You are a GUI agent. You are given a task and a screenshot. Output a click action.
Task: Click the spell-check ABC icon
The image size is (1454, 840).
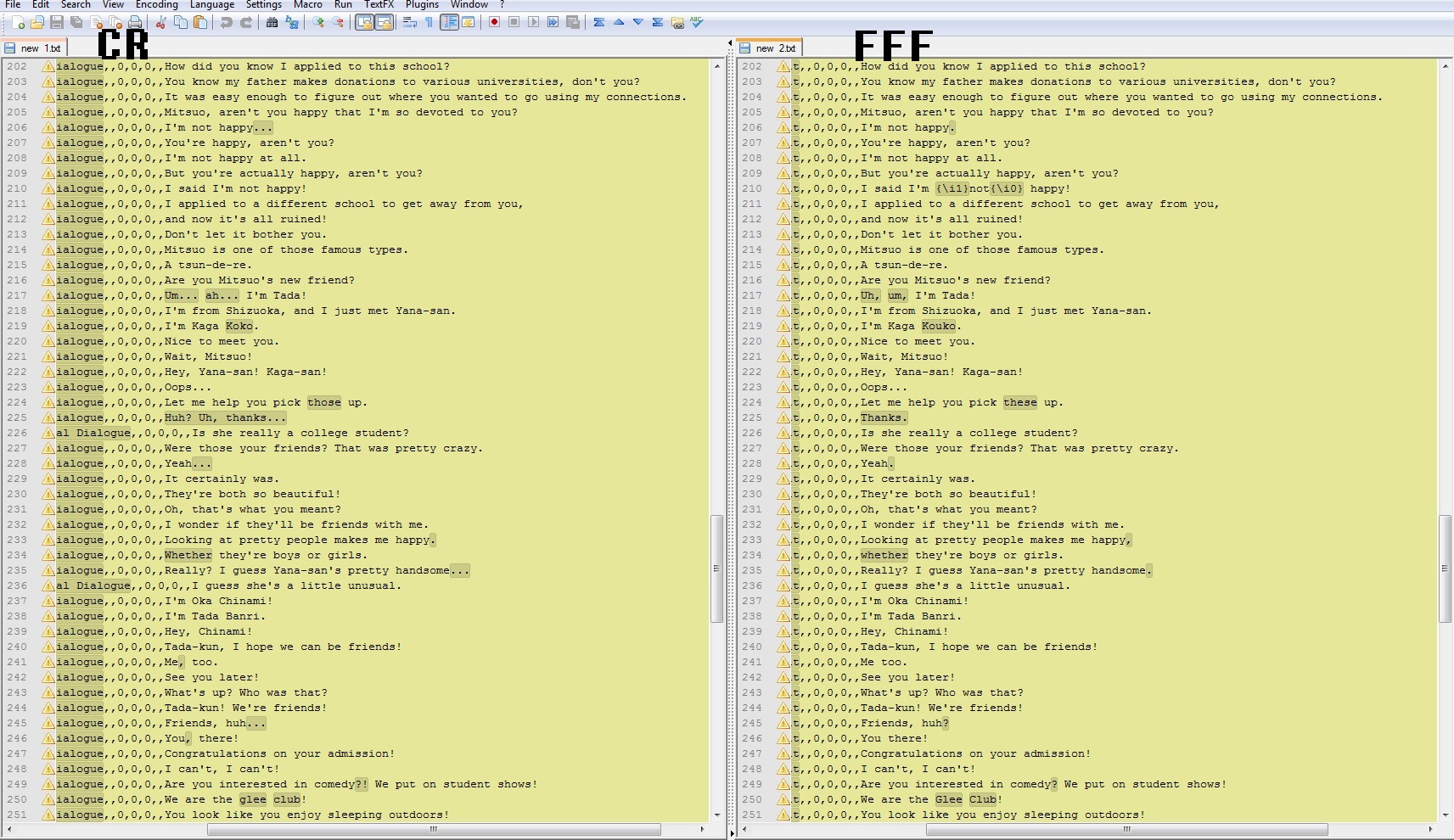(697, 22)
